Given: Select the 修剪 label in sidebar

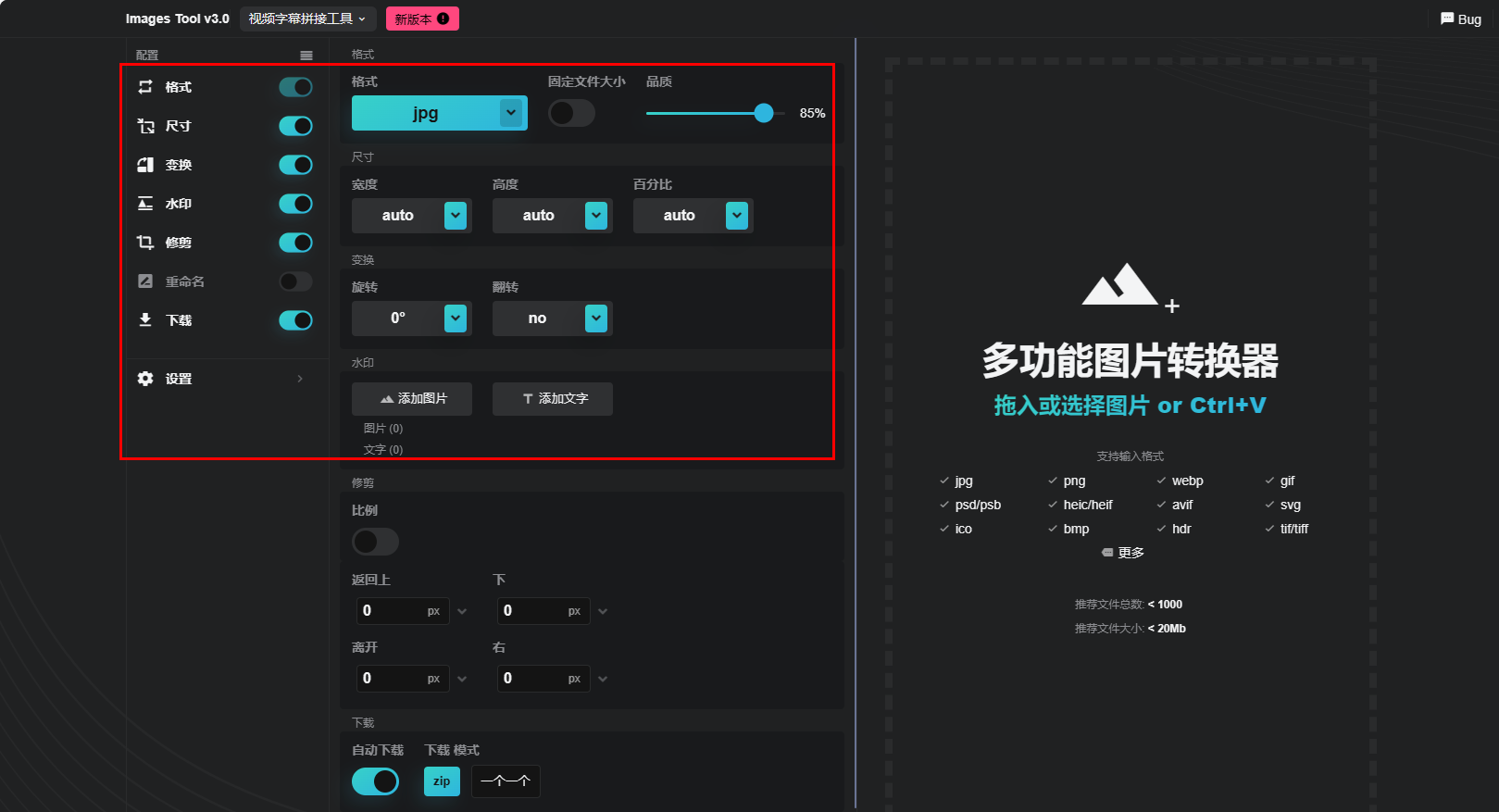Looking at the screenshot, I should [x=179, y=243].
